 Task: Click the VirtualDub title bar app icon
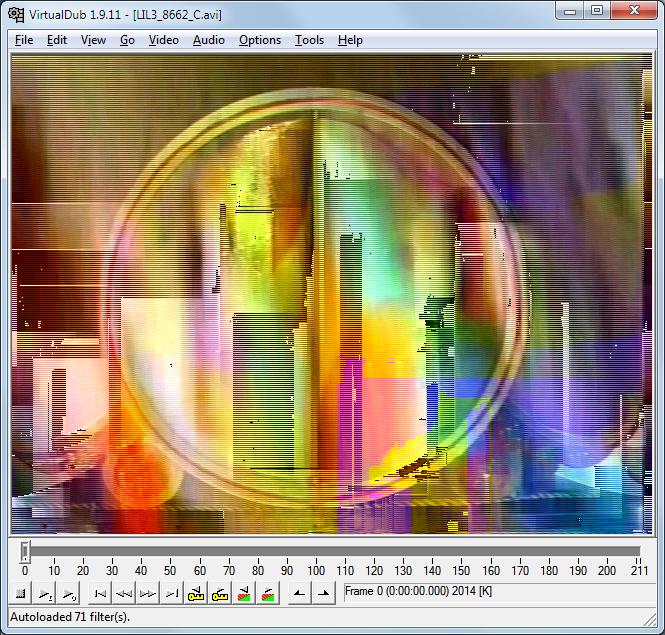(x=16, y=15)
